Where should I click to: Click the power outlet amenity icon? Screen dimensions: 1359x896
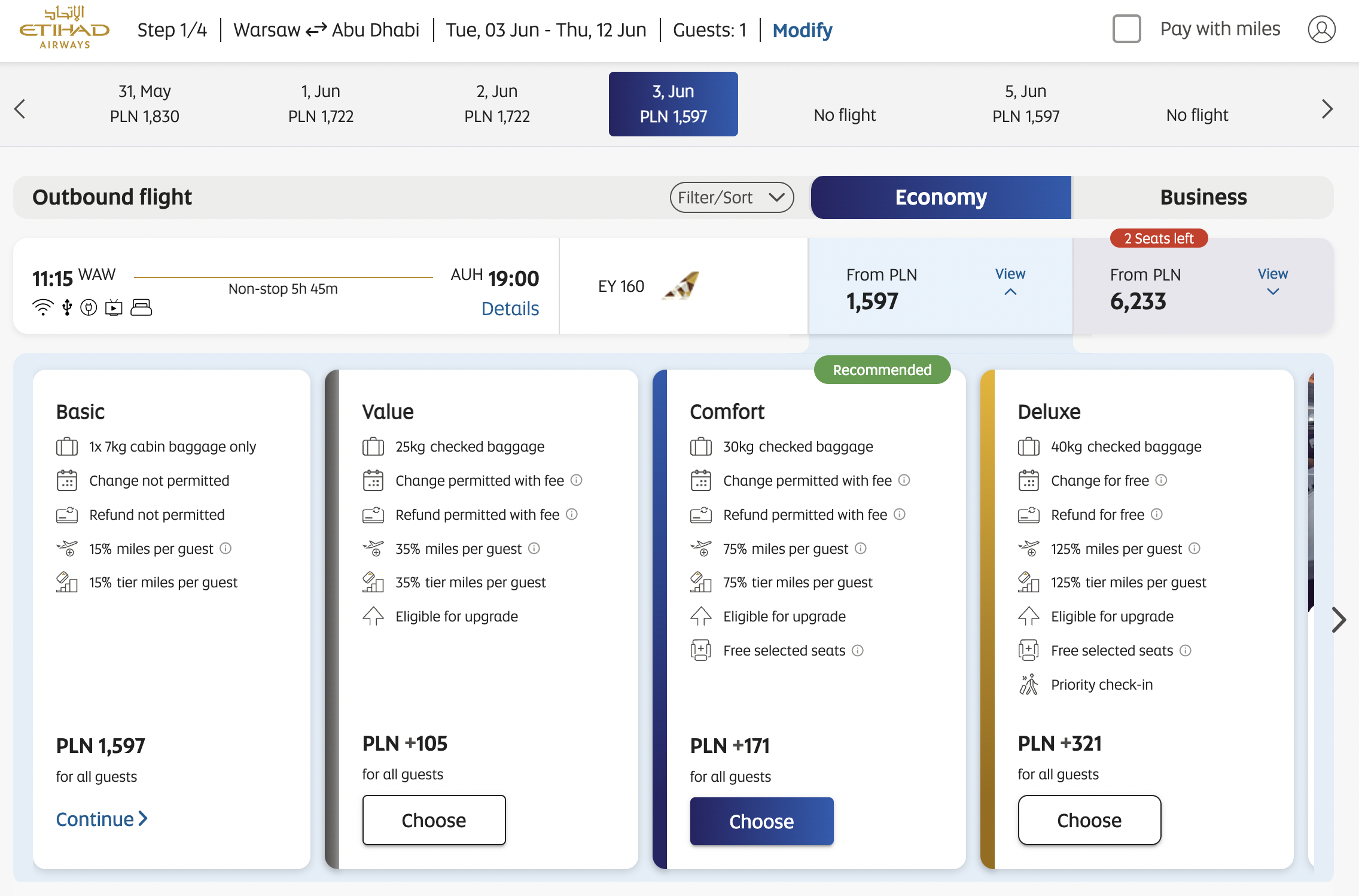[x=89, y=307]
